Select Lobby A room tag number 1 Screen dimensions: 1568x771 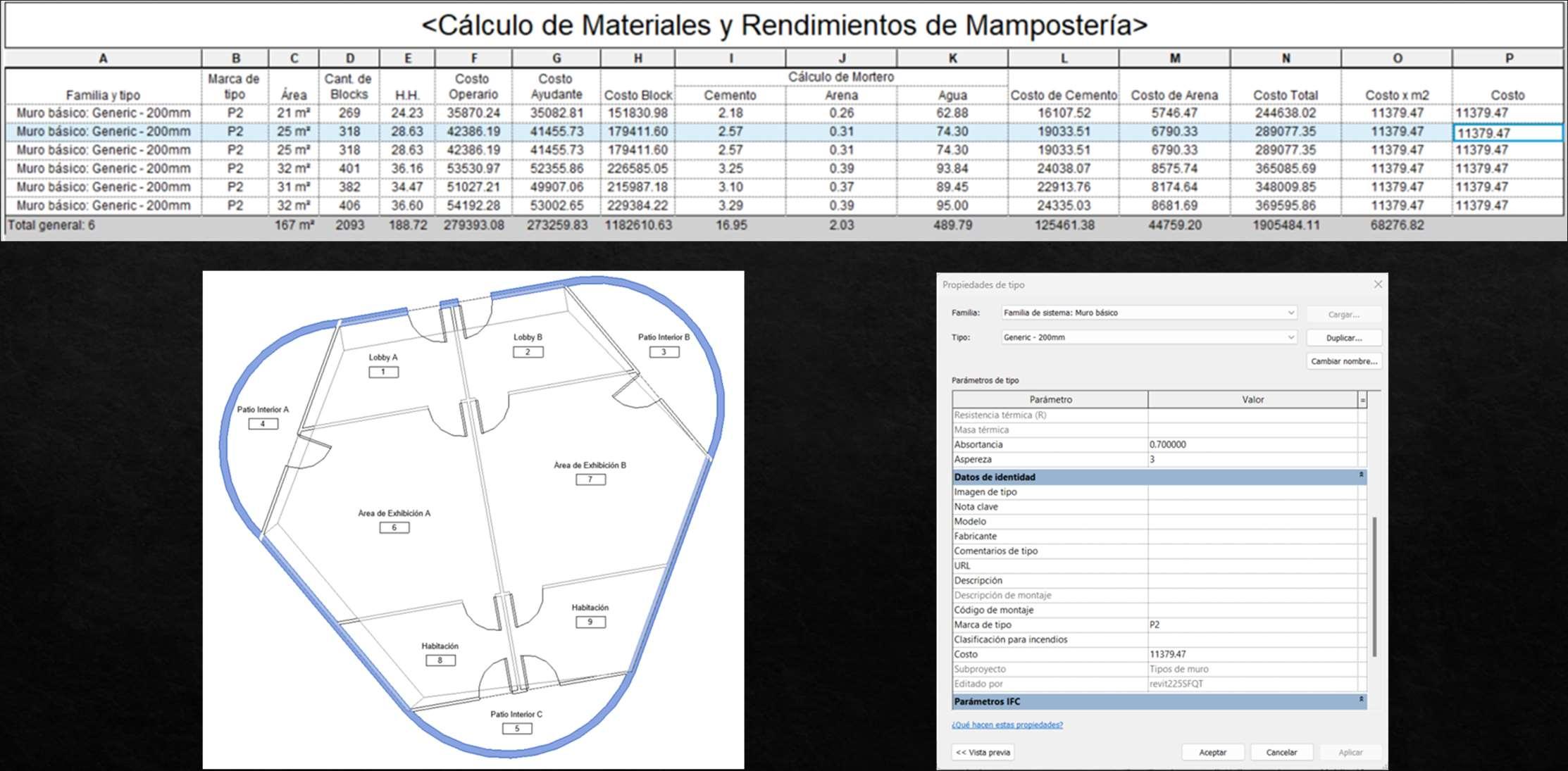coord(383,372)
